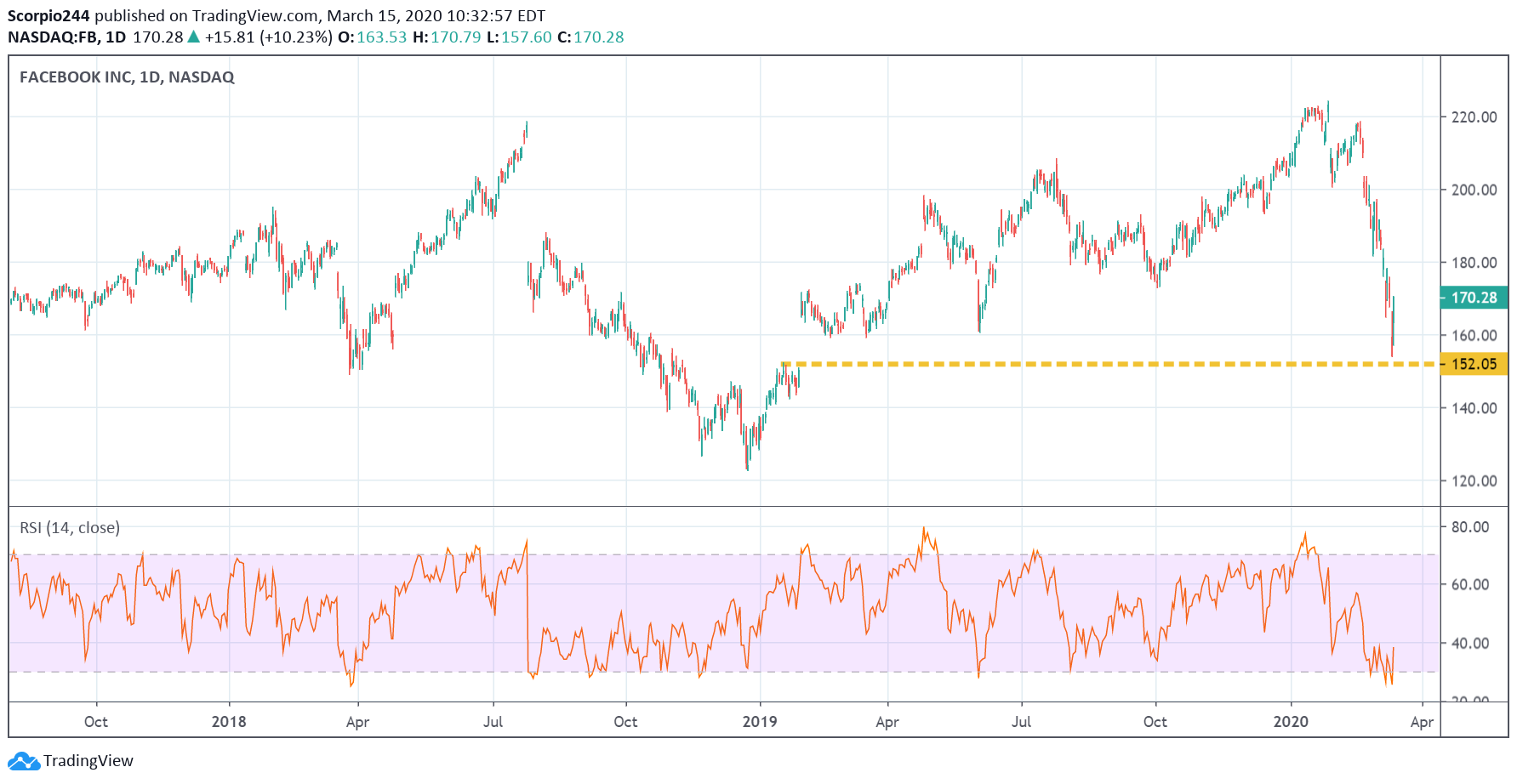This screenshot has height=784, width=1517.
Task: Click the Jul label before 2019
Action: point(493,722)
